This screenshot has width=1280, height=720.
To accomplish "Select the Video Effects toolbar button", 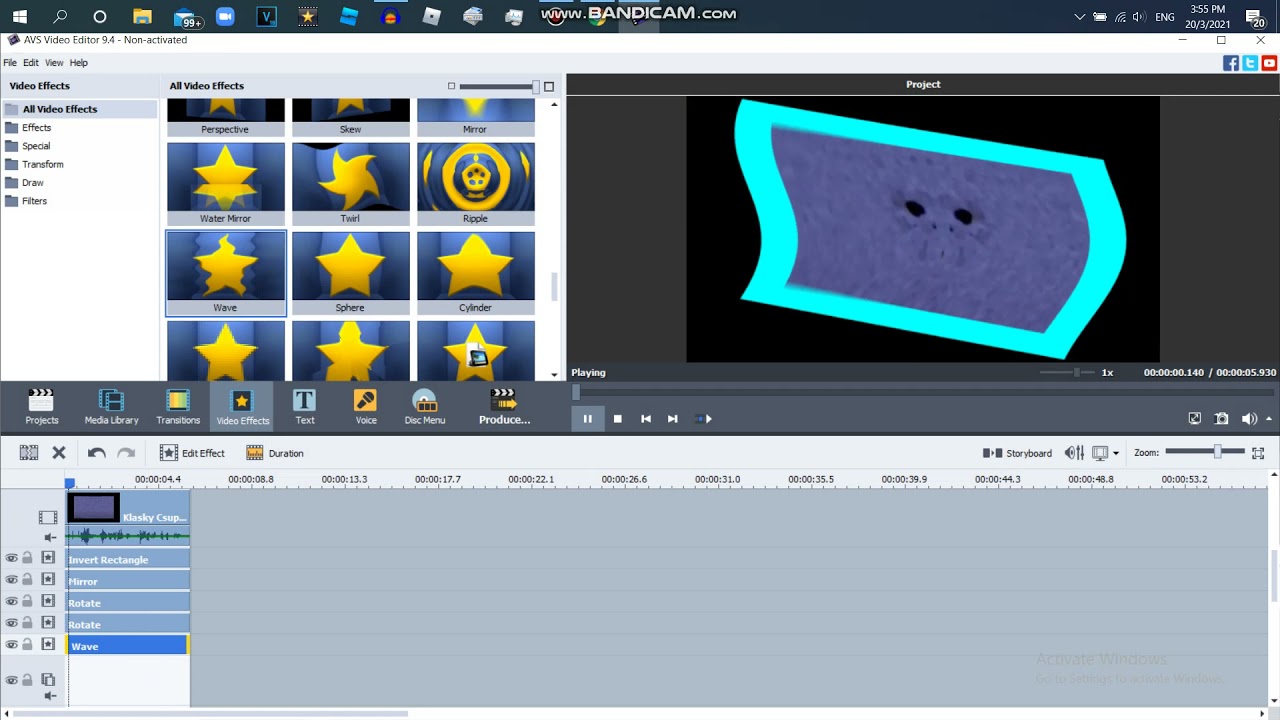I will pyautogui.click(x=242, y=407).
